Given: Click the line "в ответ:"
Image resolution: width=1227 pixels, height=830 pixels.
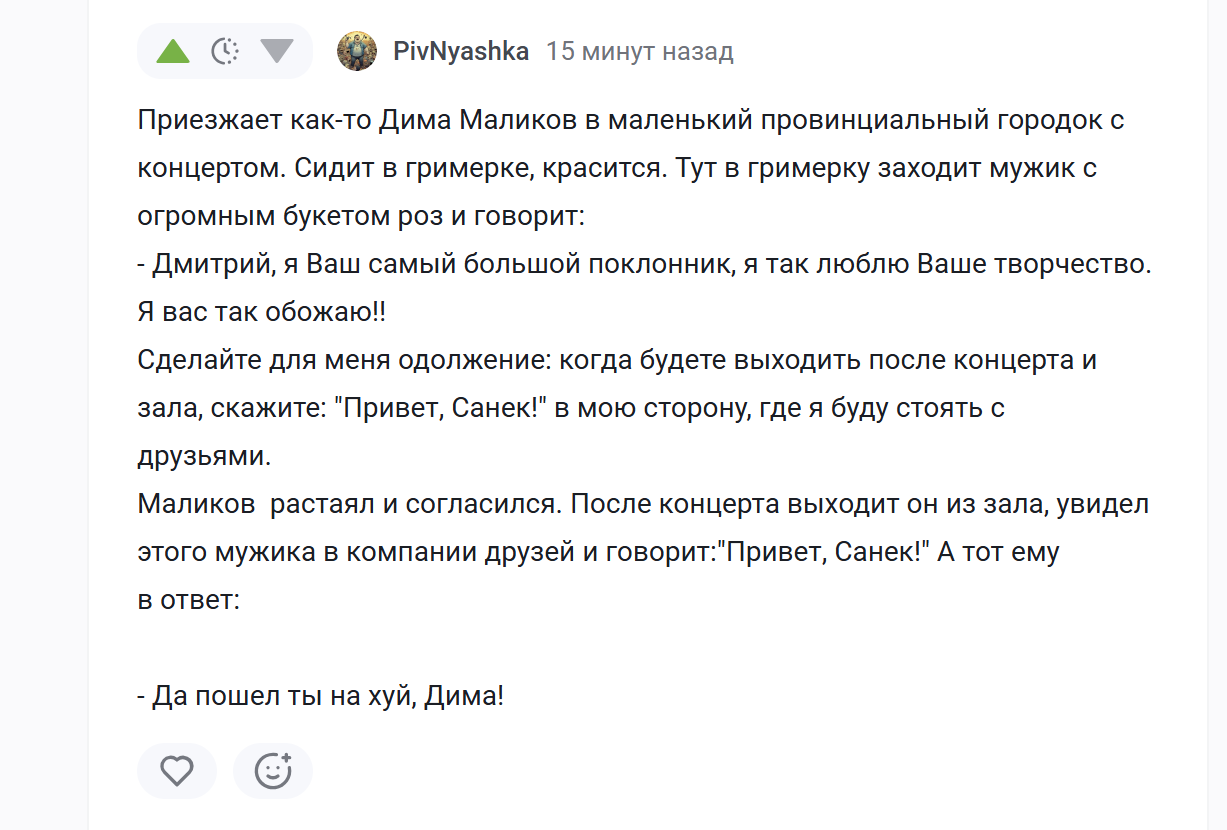Looking at the screenshot, I should [188, 600].
